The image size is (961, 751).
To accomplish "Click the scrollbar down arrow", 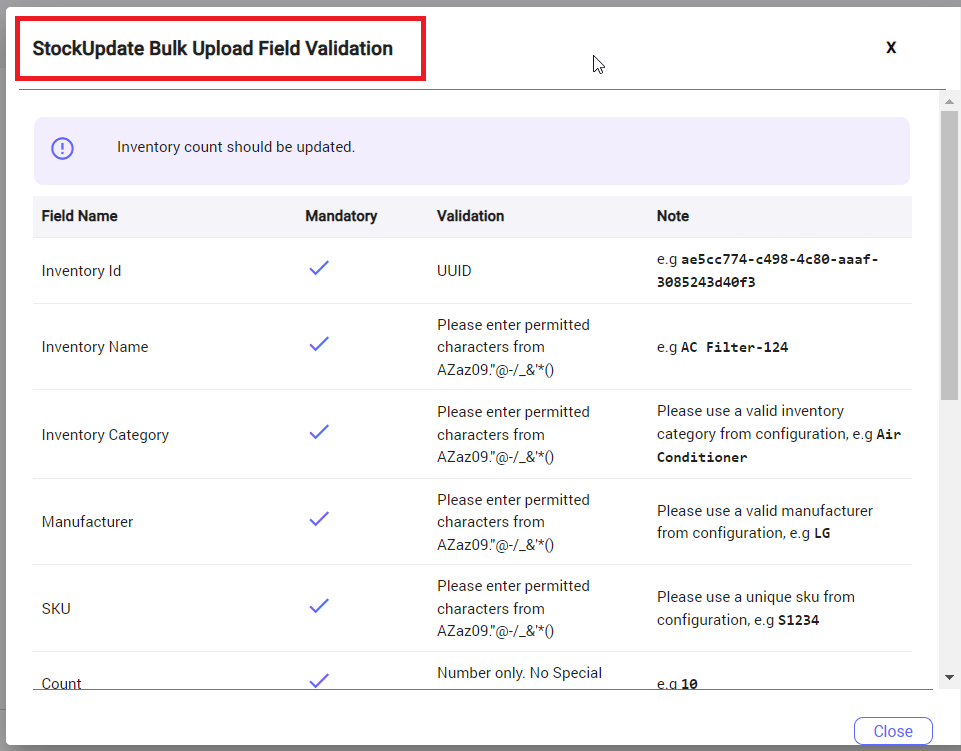I will (950, 677).
